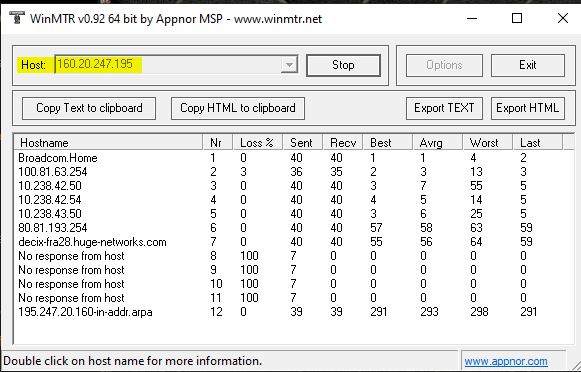581x372 pixels.
Task: Click the Nr column header
Action: (x=218, y=143)
